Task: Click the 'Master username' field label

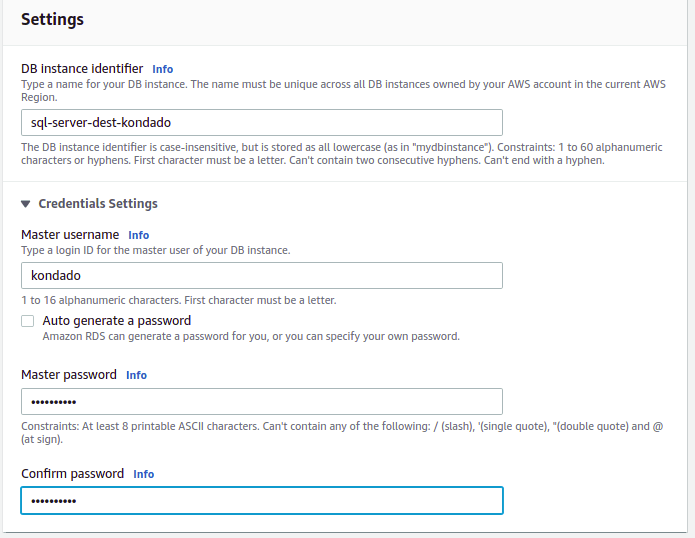Action: tap(70, 234)
